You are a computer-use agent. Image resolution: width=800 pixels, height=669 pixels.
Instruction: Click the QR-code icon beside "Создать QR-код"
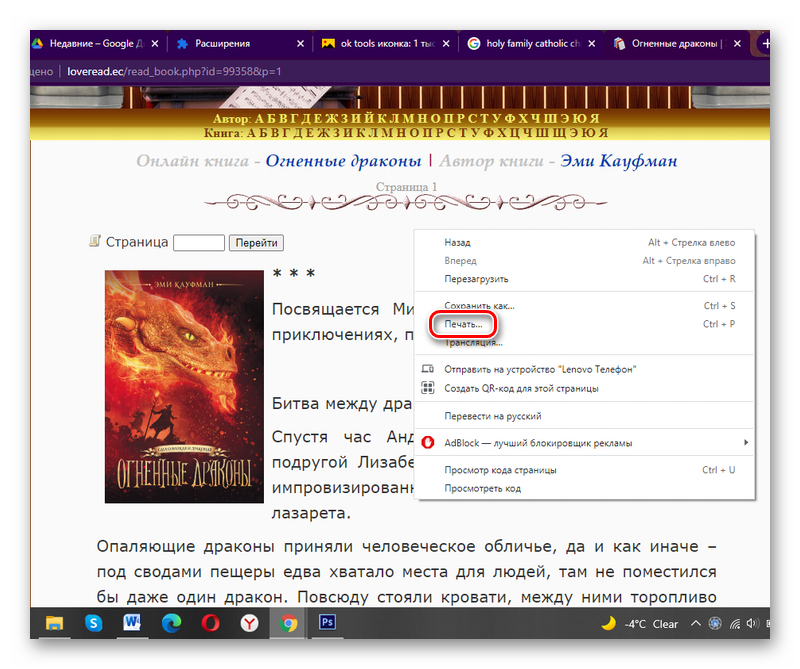[430, 387]
